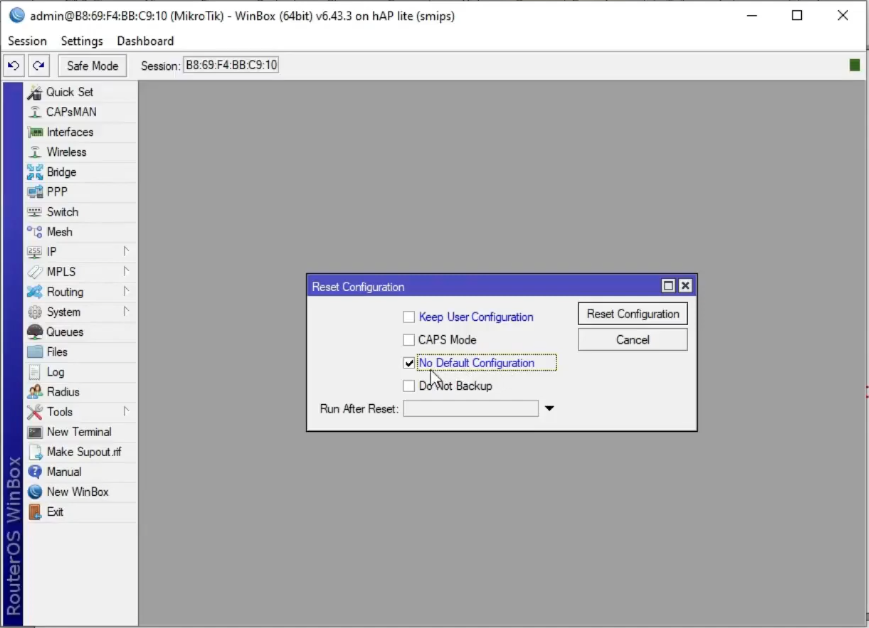The width and height of the screenshot is (869, 628).
Task: Open the Log icon
Action: tap(35, 372)
